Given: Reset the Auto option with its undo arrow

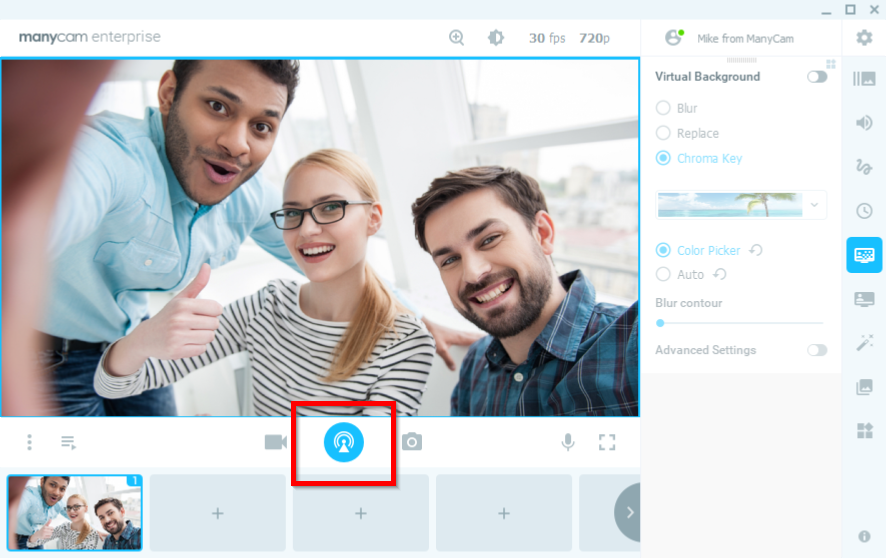Looking at the screenshot, I should [719, 274].
